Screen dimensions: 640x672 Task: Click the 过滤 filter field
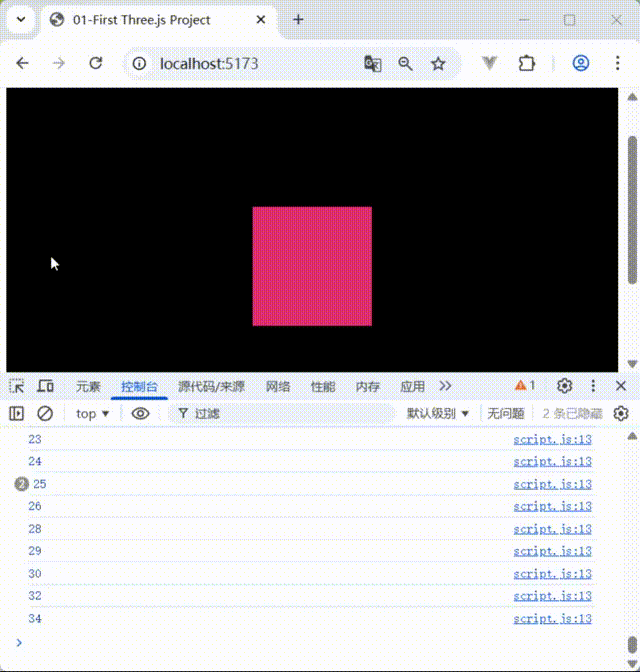tap(281, 414)
